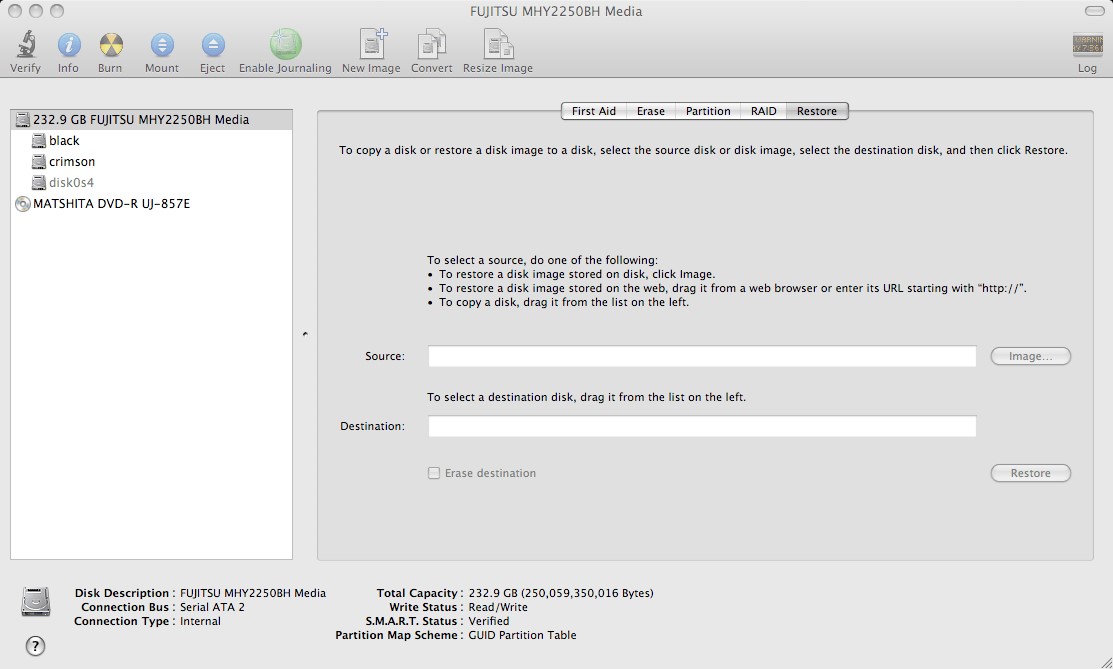Click the Restore button
Screen dimensions: 1113x669
tap(1030, 472)
